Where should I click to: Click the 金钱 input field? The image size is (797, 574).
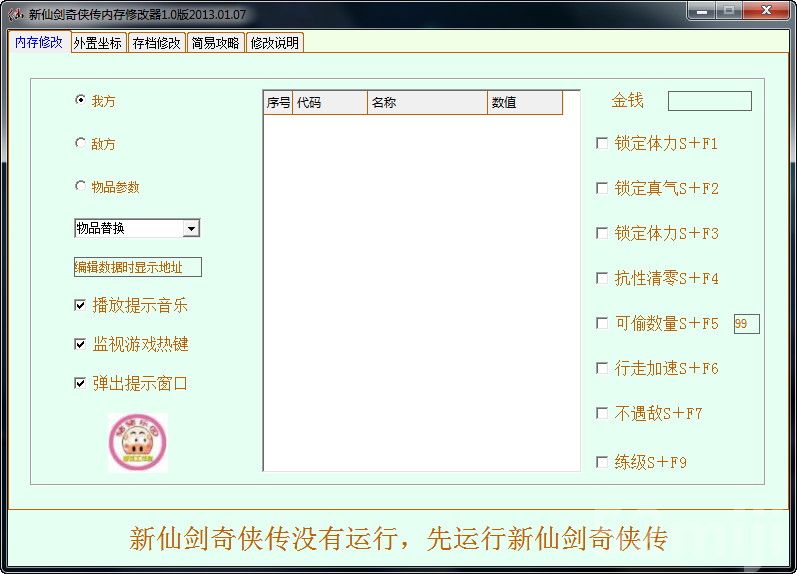click(x=709, y=101)
